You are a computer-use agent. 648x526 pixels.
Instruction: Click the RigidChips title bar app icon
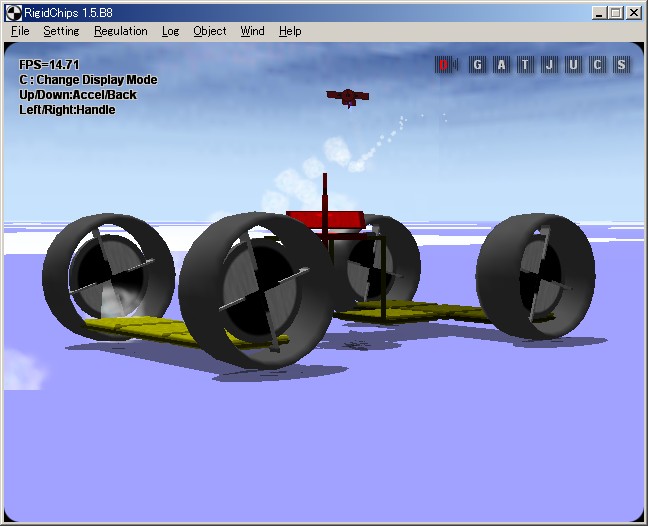pyautogui.click(x=13, y=13)
